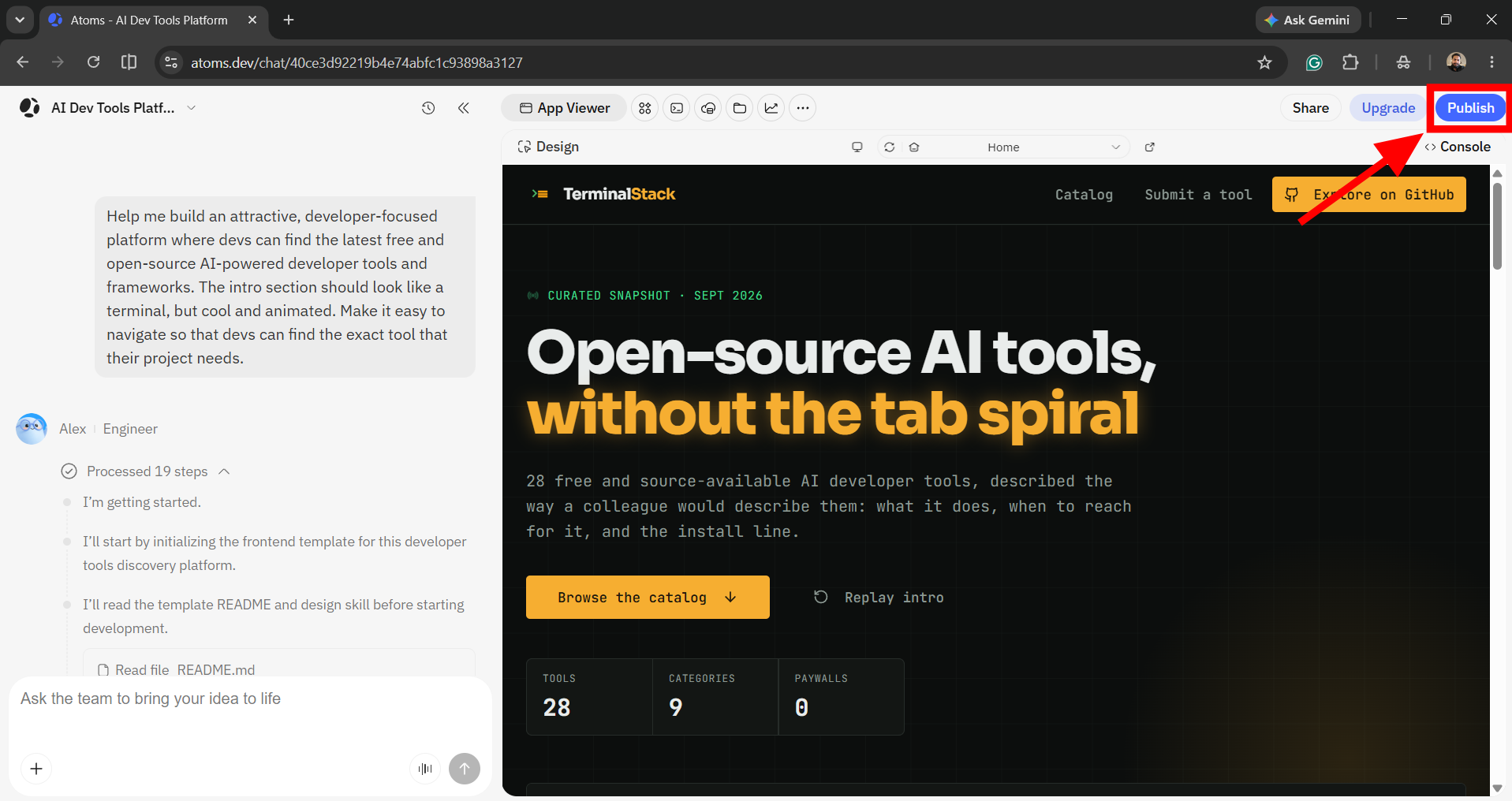
Task: Click the TerminalStack logo
Action: [603, 194]
